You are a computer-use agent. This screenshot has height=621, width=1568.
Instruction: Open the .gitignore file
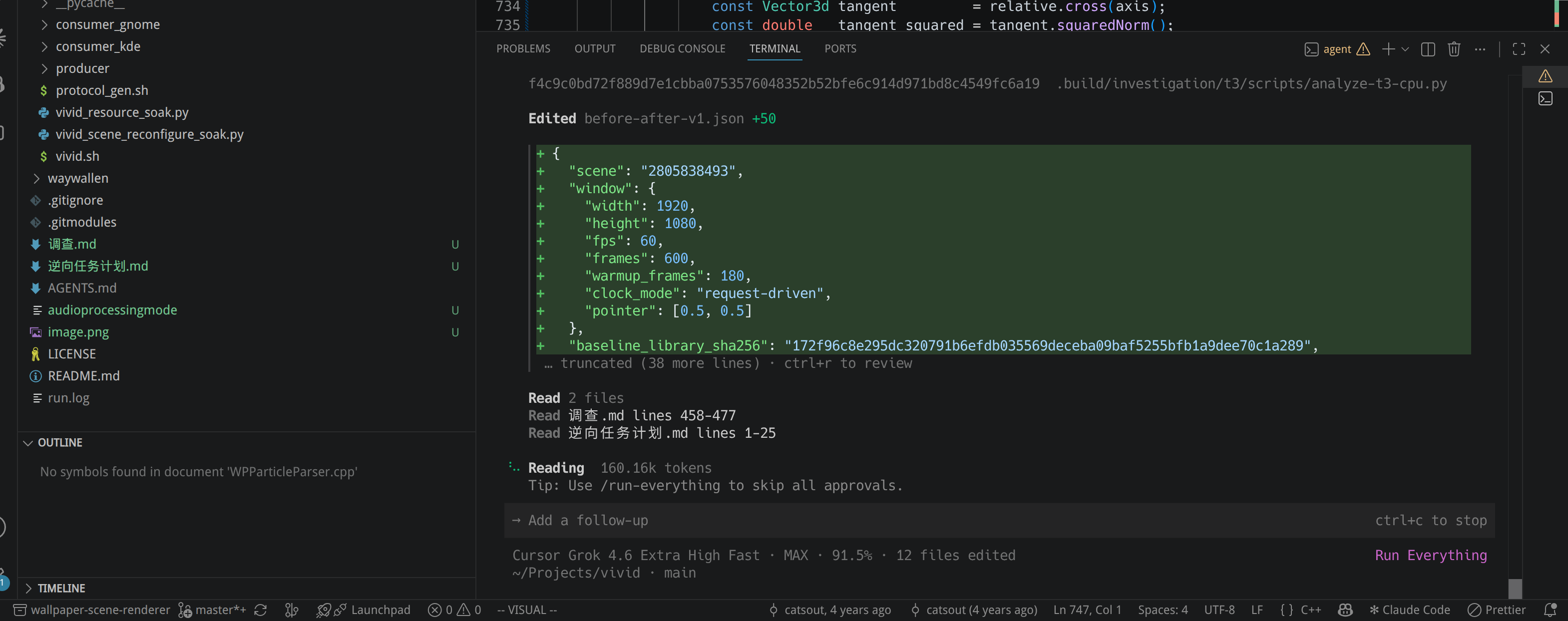[75, 200]
